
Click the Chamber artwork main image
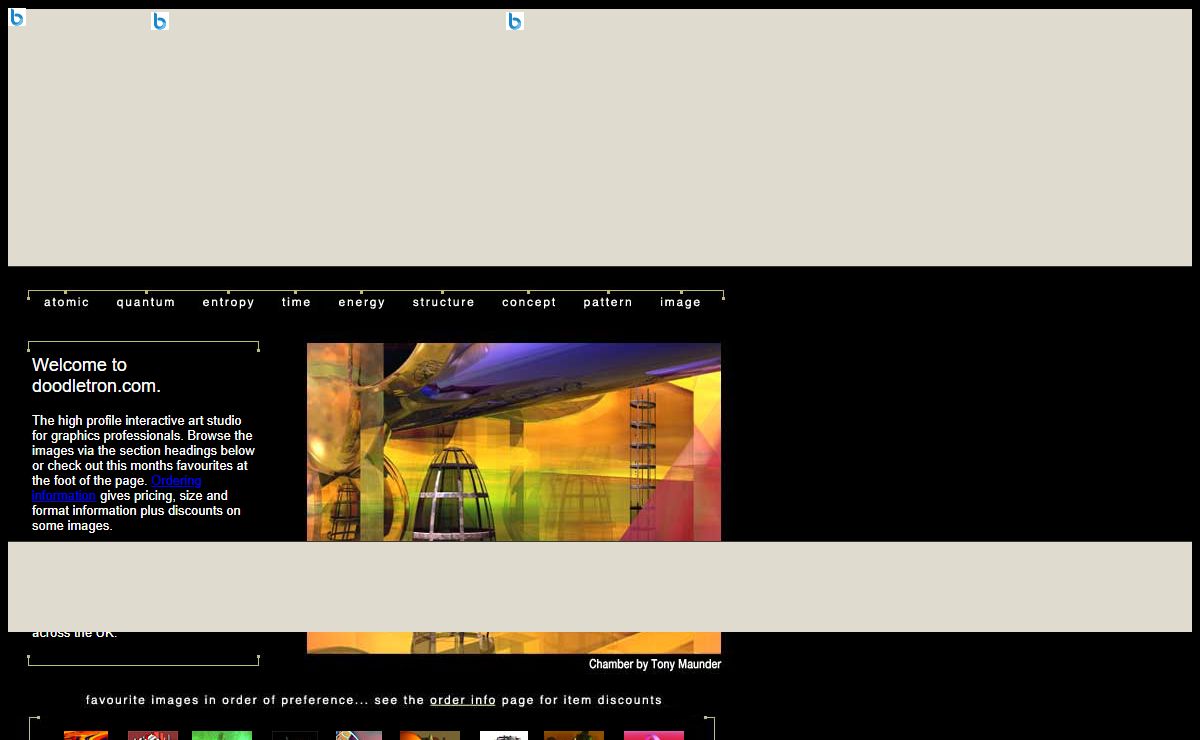click(513, 441)
